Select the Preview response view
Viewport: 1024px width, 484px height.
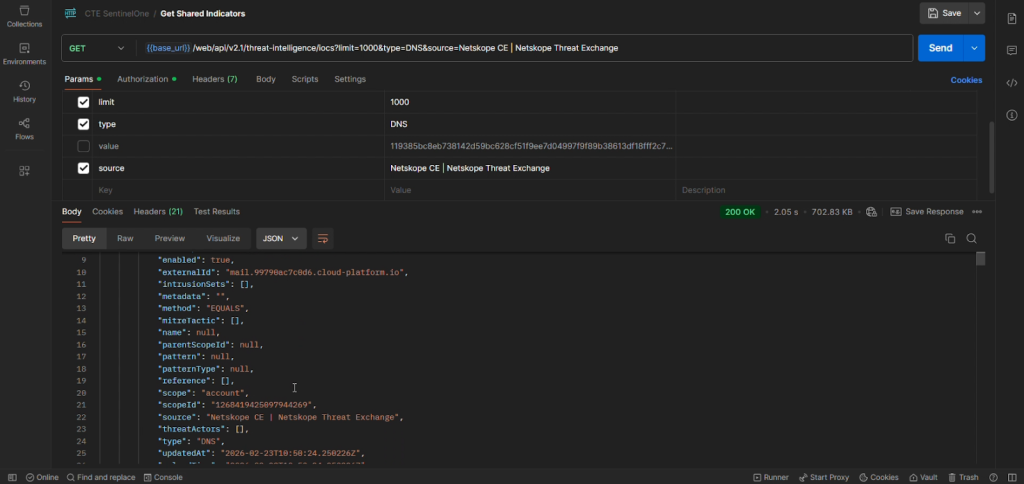point(170,238)
